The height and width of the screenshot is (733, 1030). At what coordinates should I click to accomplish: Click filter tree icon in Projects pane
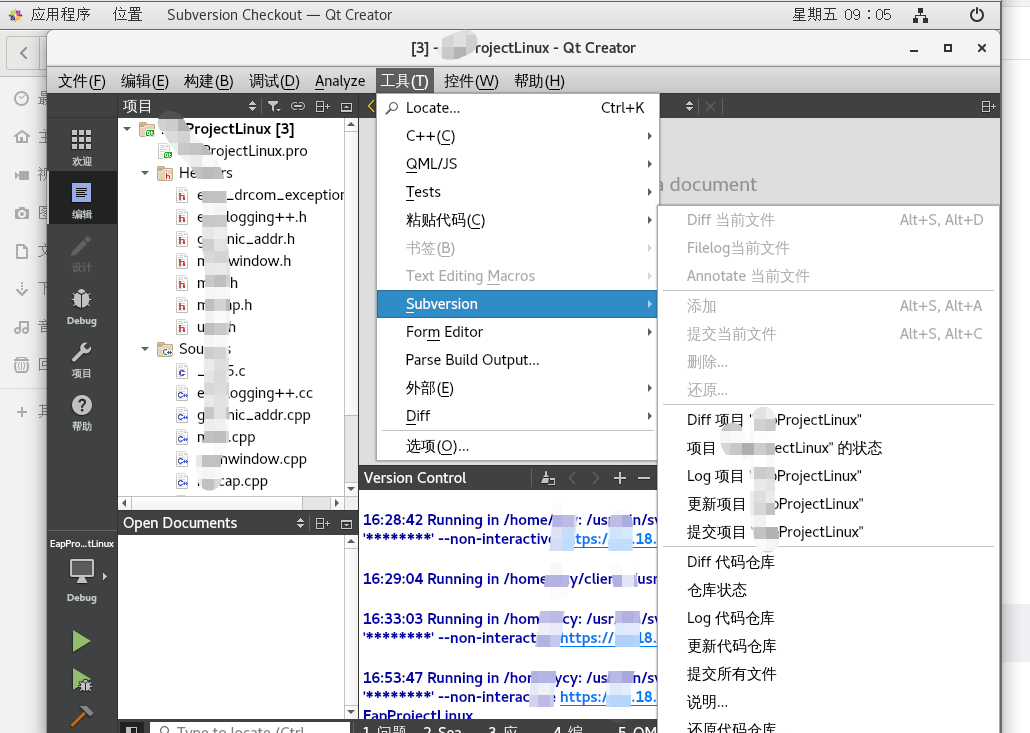274,106
